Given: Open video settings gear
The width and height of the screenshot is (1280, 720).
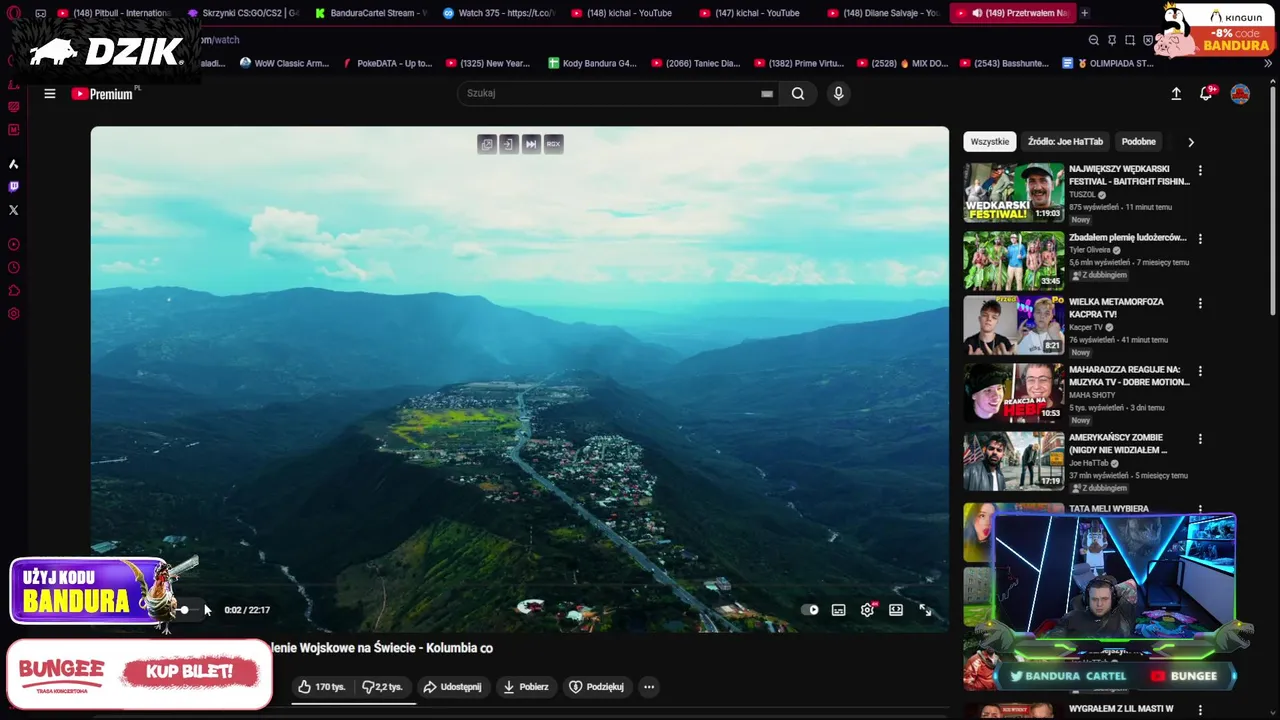Looking at the screenshot, I should pyautogui.click(x=867, y=610).
